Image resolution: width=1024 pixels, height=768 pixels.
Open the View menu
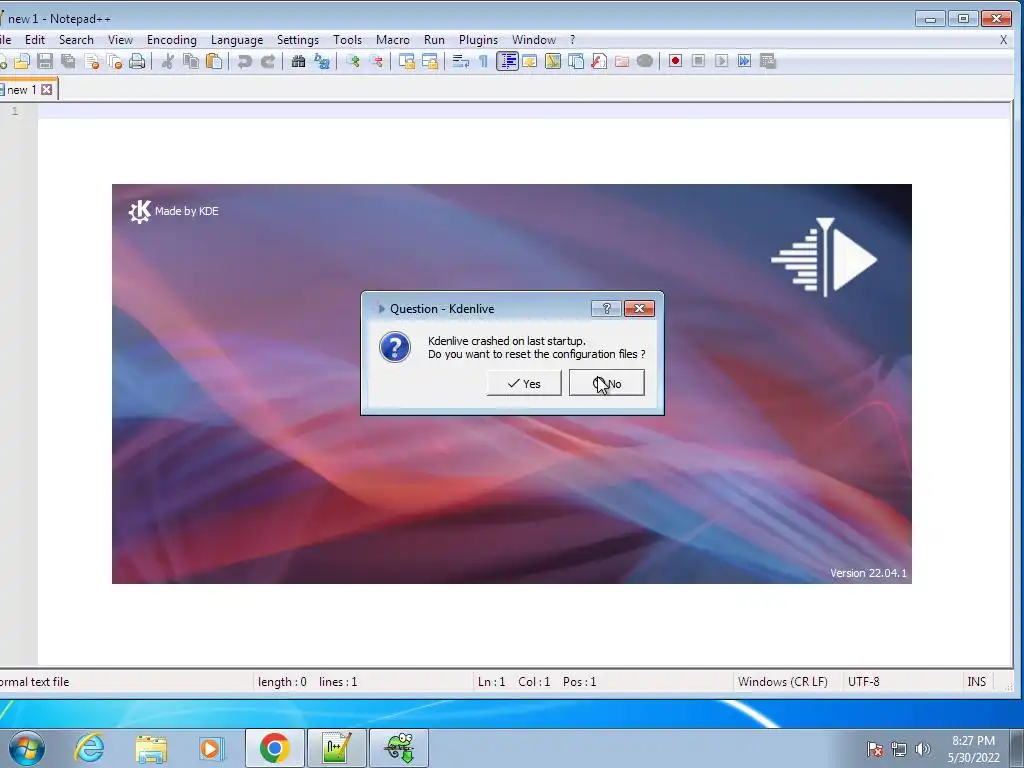click(x=120, y=40)
